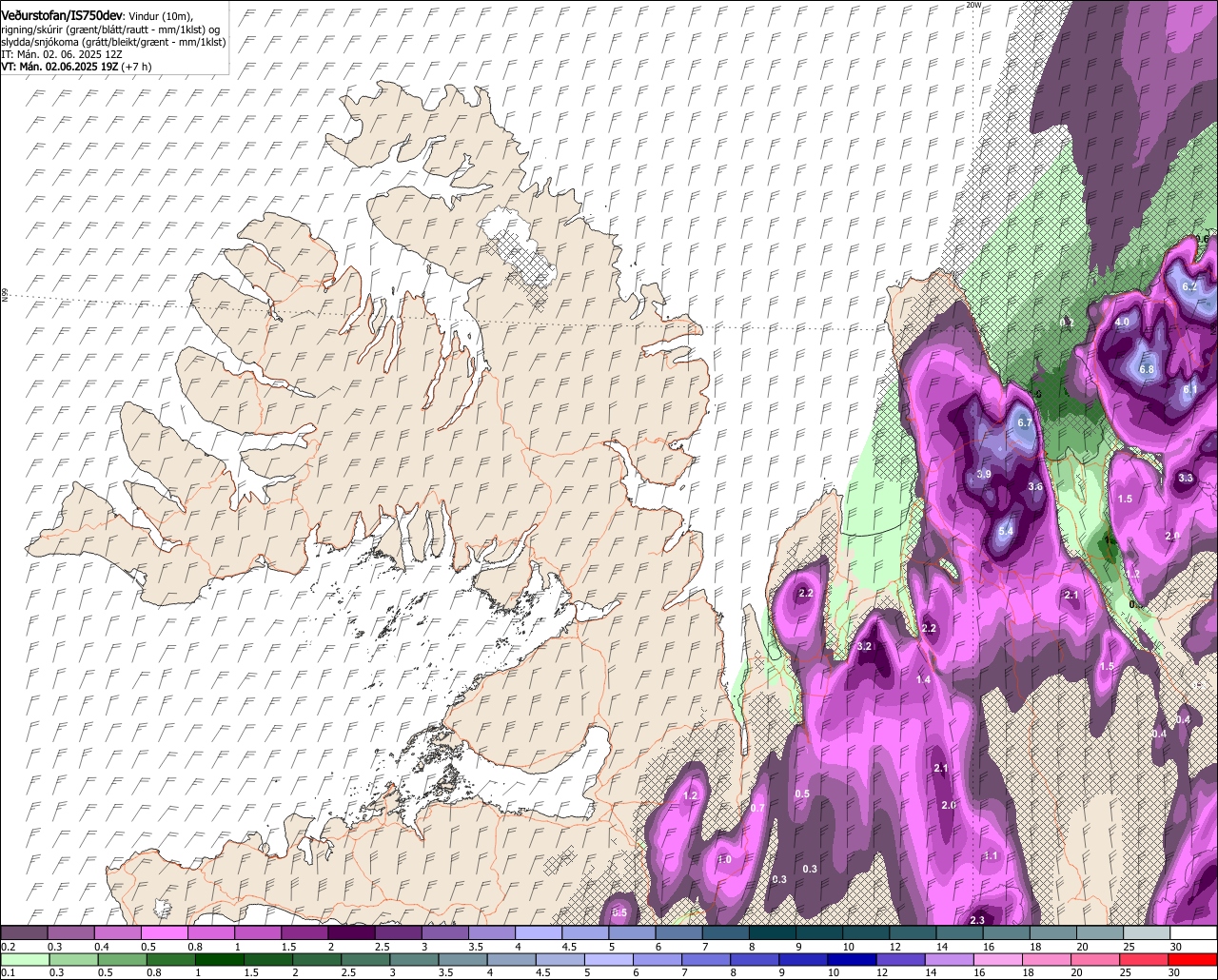This screenshot has width=1218, height=980.
Task: Click the 20W longitude label
Action: 972,5
